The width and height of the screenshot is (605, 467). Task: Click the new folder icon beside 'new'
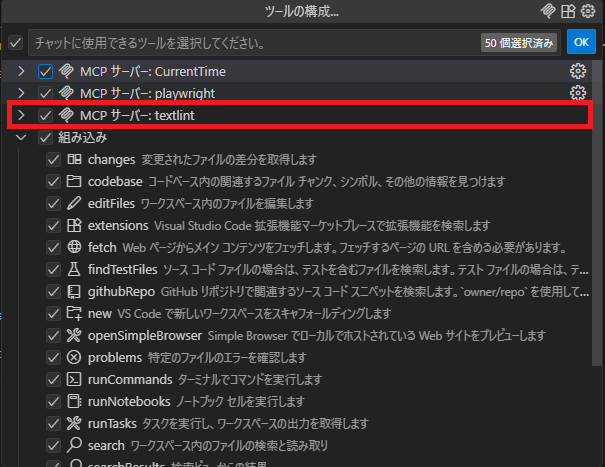(74, 313)
